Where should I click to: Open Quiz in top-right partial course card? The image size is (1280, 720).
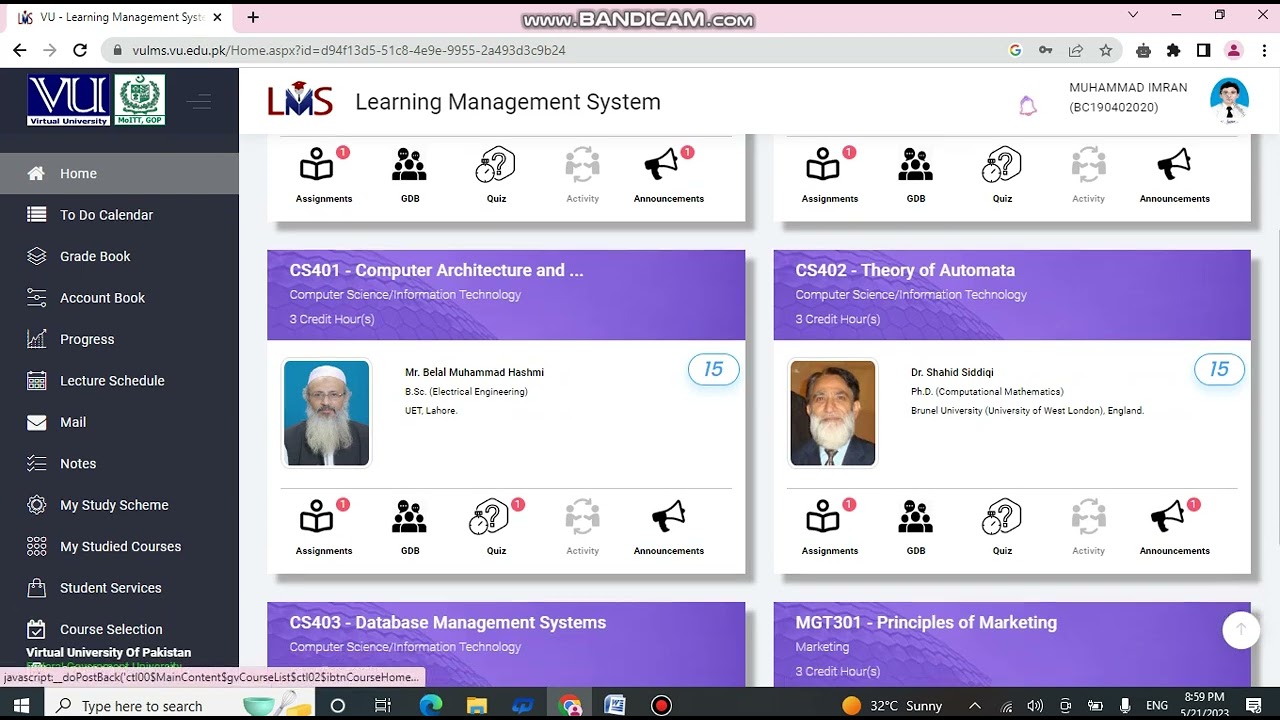tap(1002, 175)
